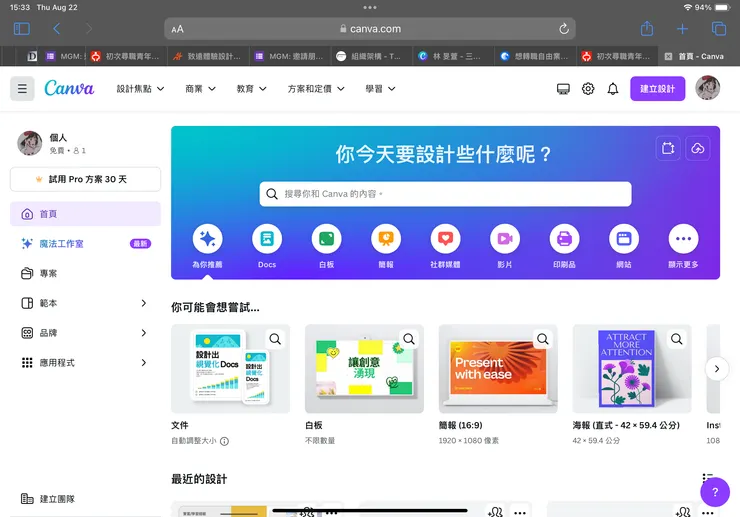Select 簡報 presentation category icon
Viewport: 740px width, 517px height.
[x=386, y=239]
